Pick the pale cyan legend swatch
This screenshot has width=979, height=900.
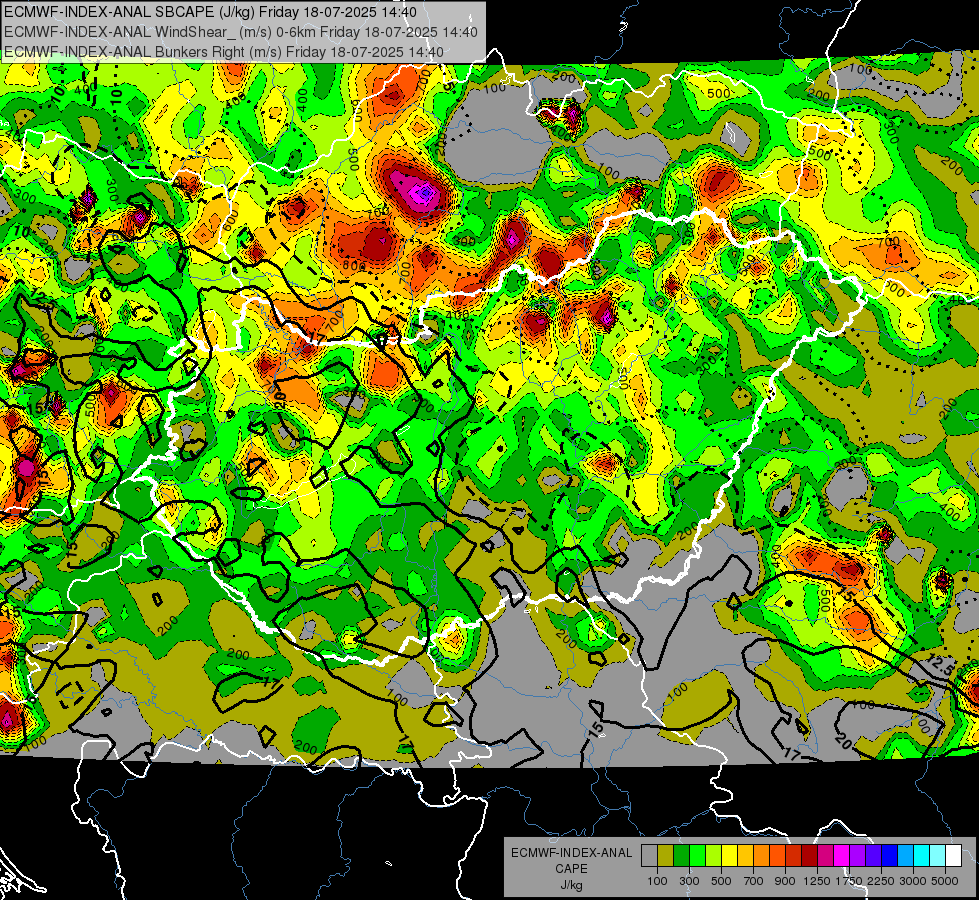[x=937, y=856]
